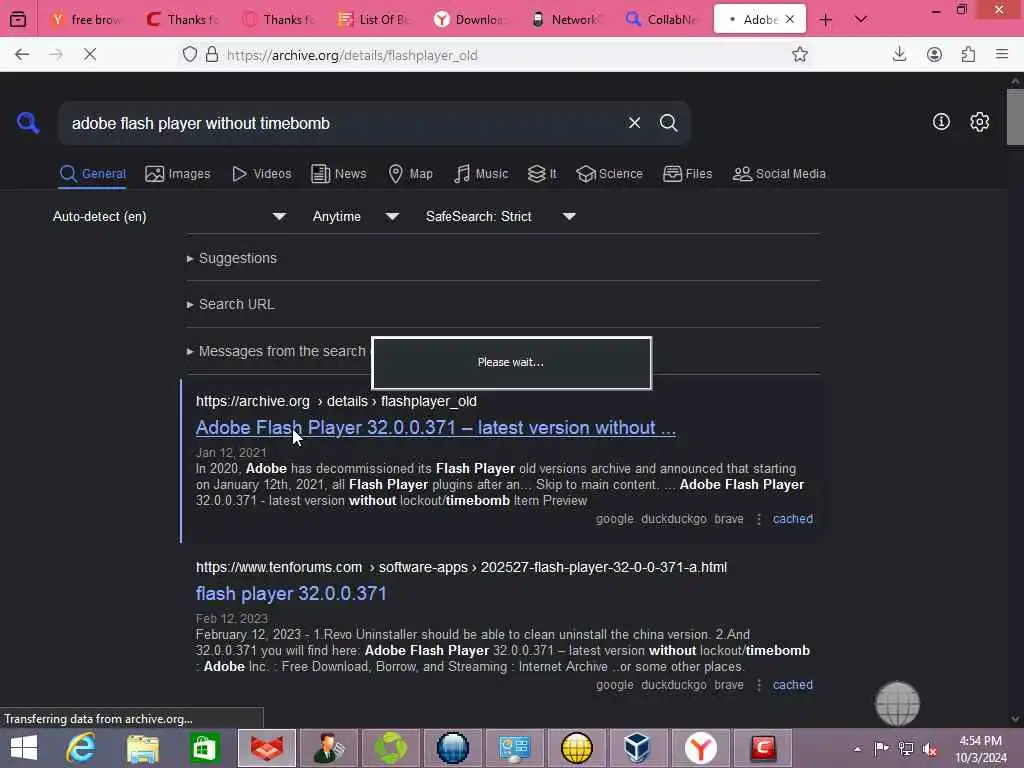This screenshot has height=768, width=1024.
Task: Open the search engine info icon
Action: click(941, 121)
